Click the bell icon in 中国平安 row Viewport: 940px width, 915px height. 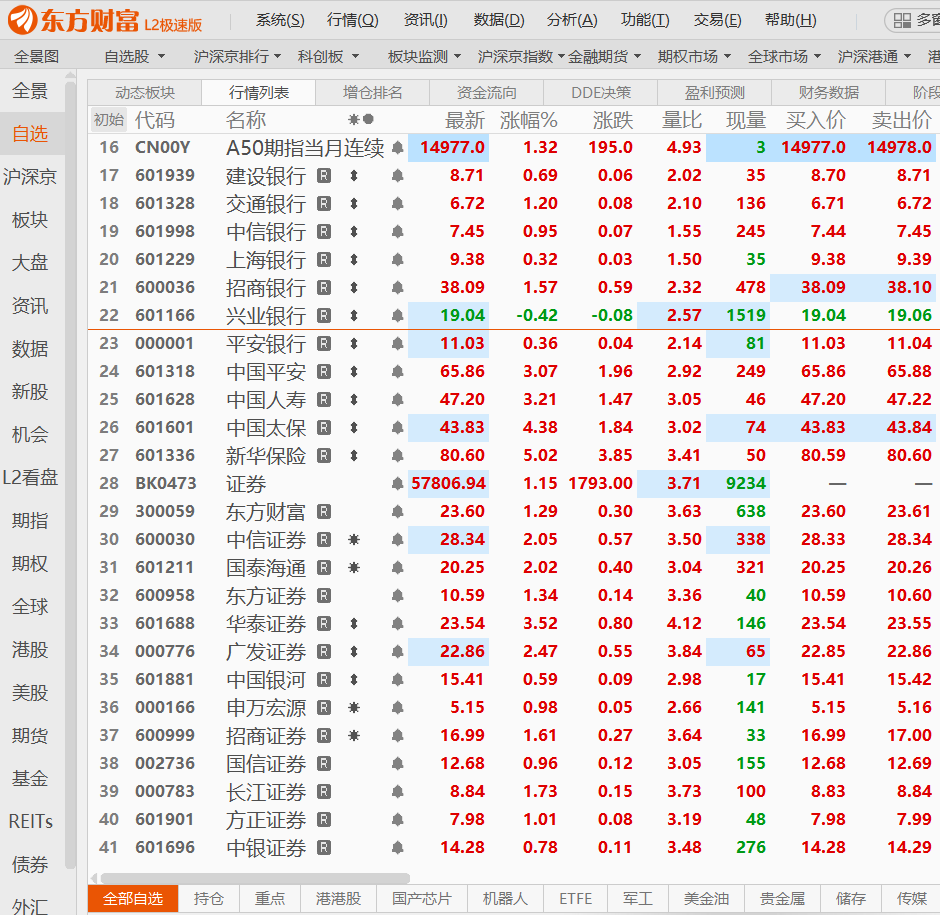(397, 372)
